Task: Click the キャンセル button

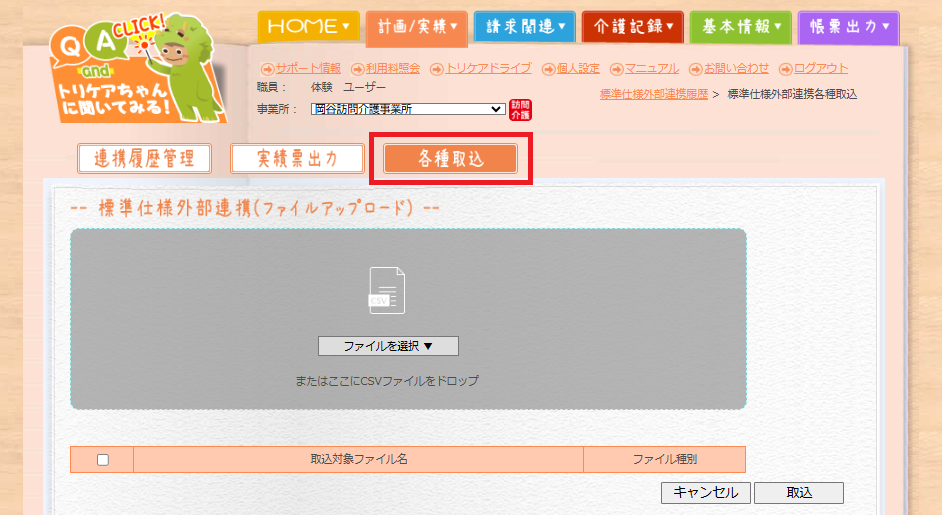Action: coord(706,493)
